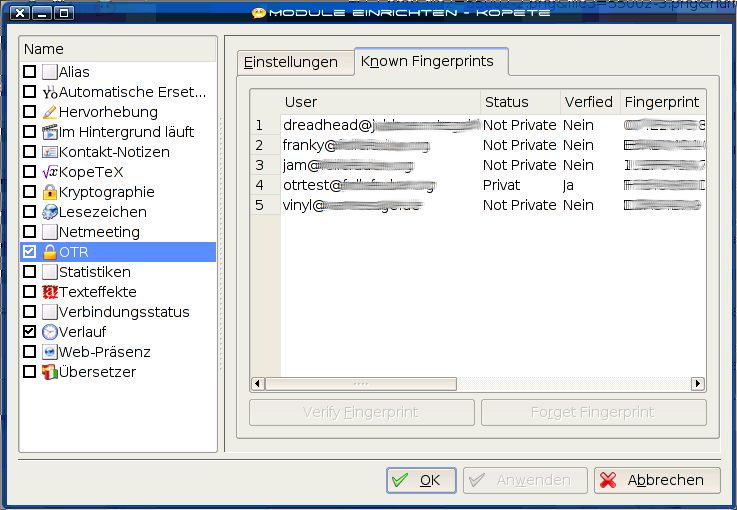Click the Verbindungsstatus plugin icon

49,312
